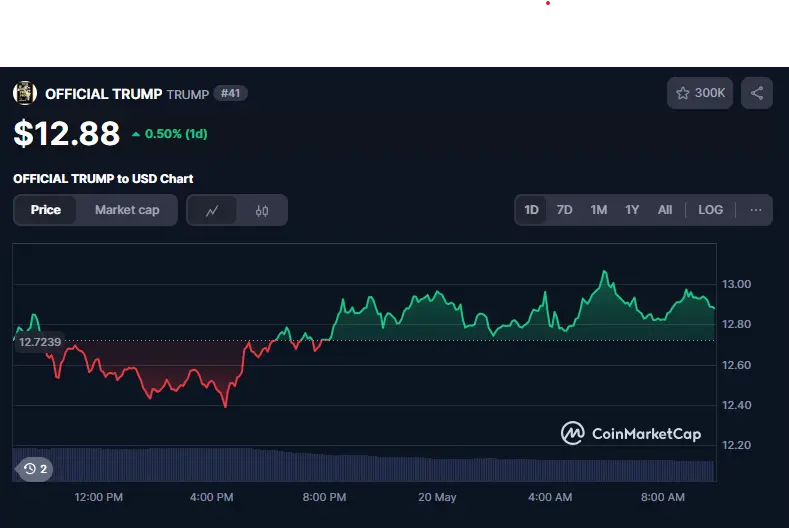Click the 12.7239 opening price label
This screenshot has height=528, width=789.
click(39, 342)
